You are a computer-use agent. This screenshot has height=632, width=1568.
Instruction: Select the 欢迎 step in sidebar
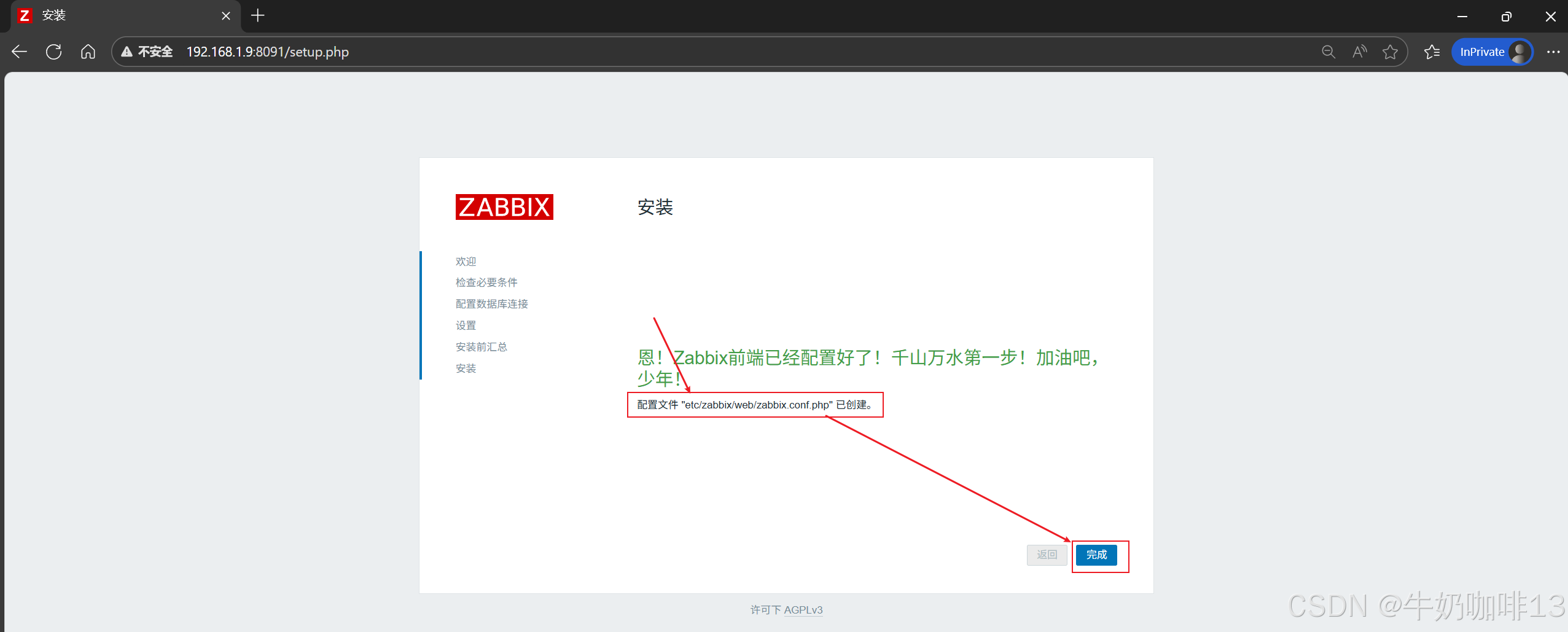[x=466, y=261]
